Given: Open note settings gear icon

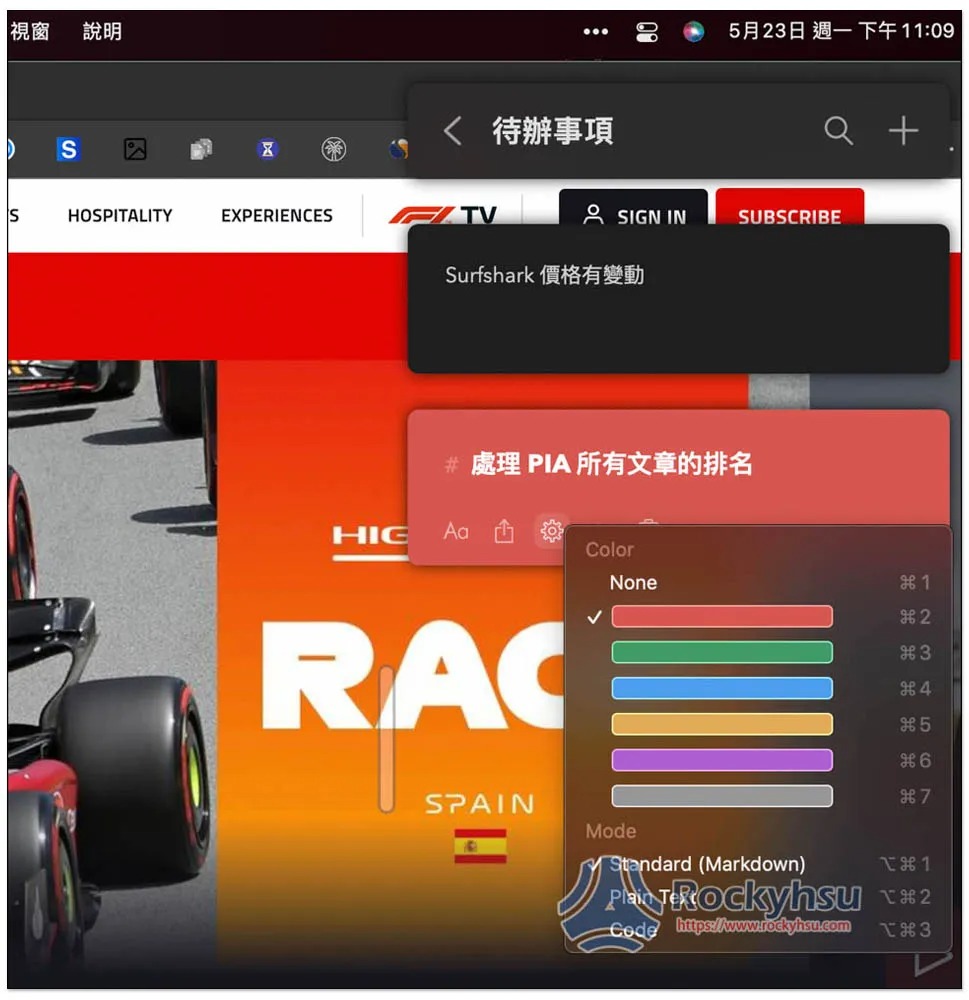Looking at the screenshot, I should pyautogui.click(x=551, y=531).
